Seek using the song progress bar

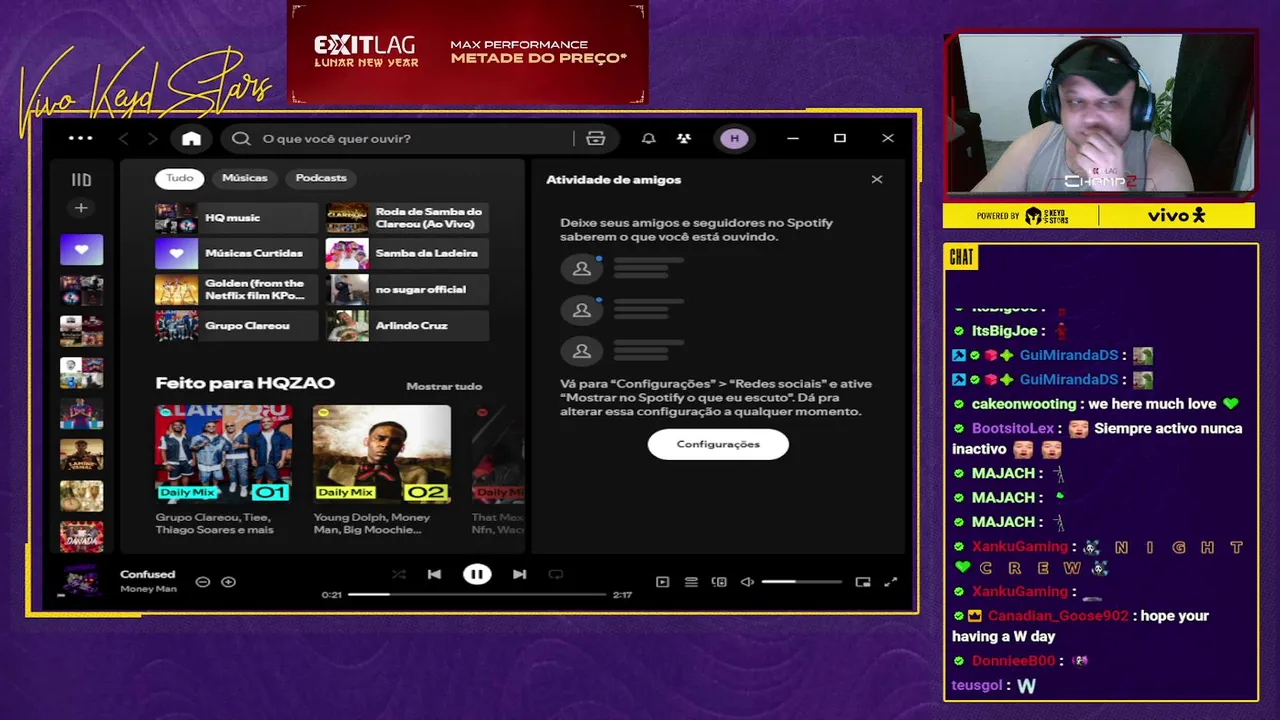(477, 595)
